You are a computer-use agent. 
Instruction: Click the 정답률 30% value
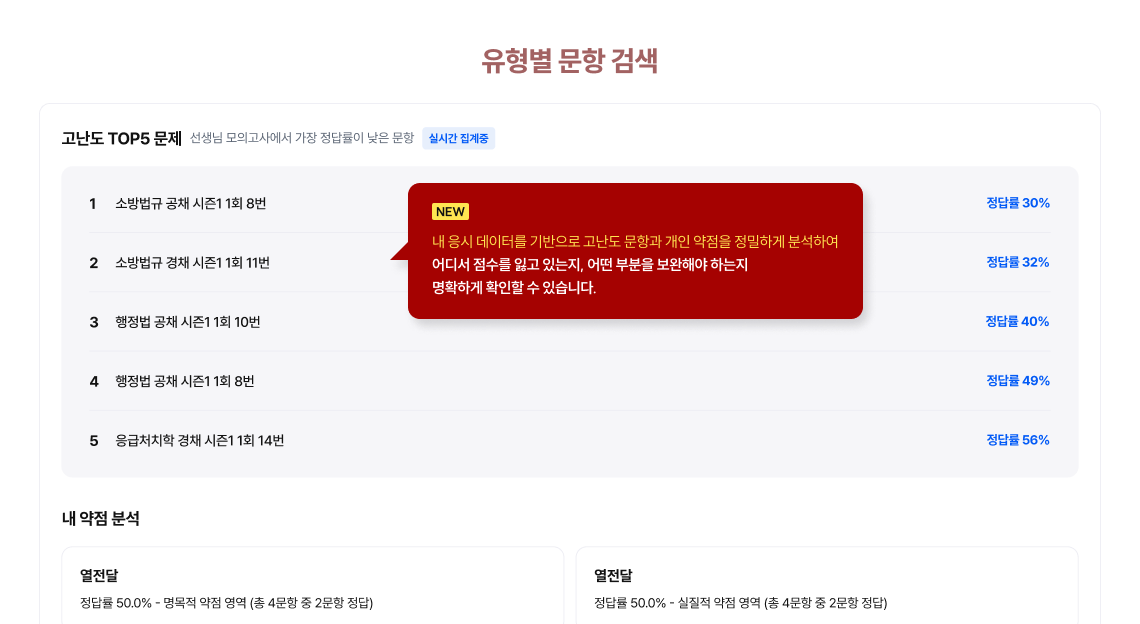pos(1017,203)
